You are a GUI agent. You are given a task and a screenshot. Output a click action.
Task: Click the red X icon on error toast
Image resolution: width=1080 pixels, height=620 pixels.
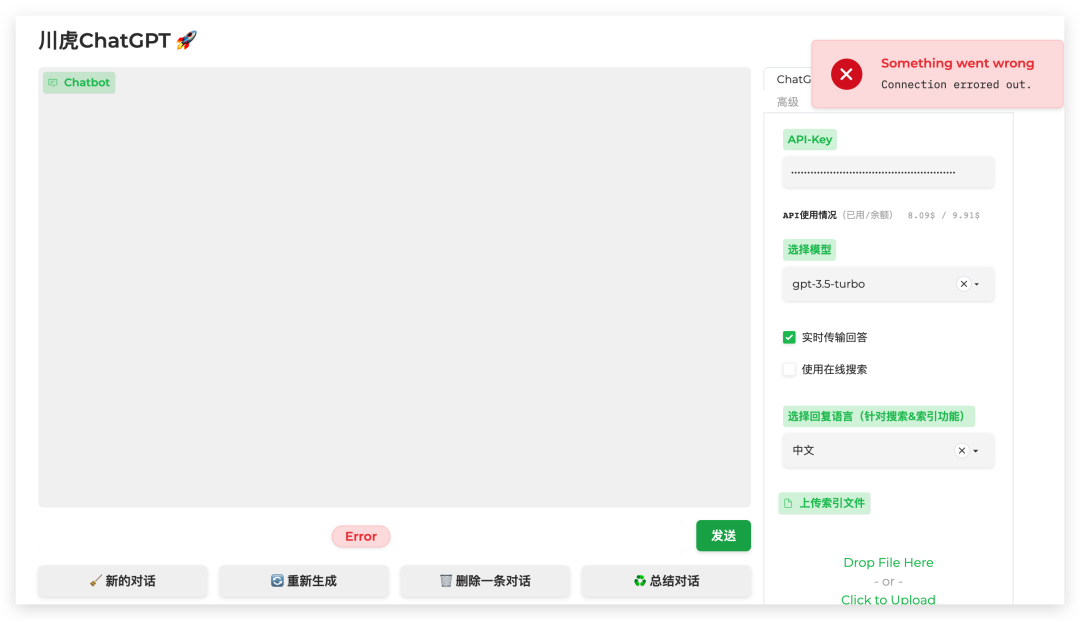click(x=846, y=74)
